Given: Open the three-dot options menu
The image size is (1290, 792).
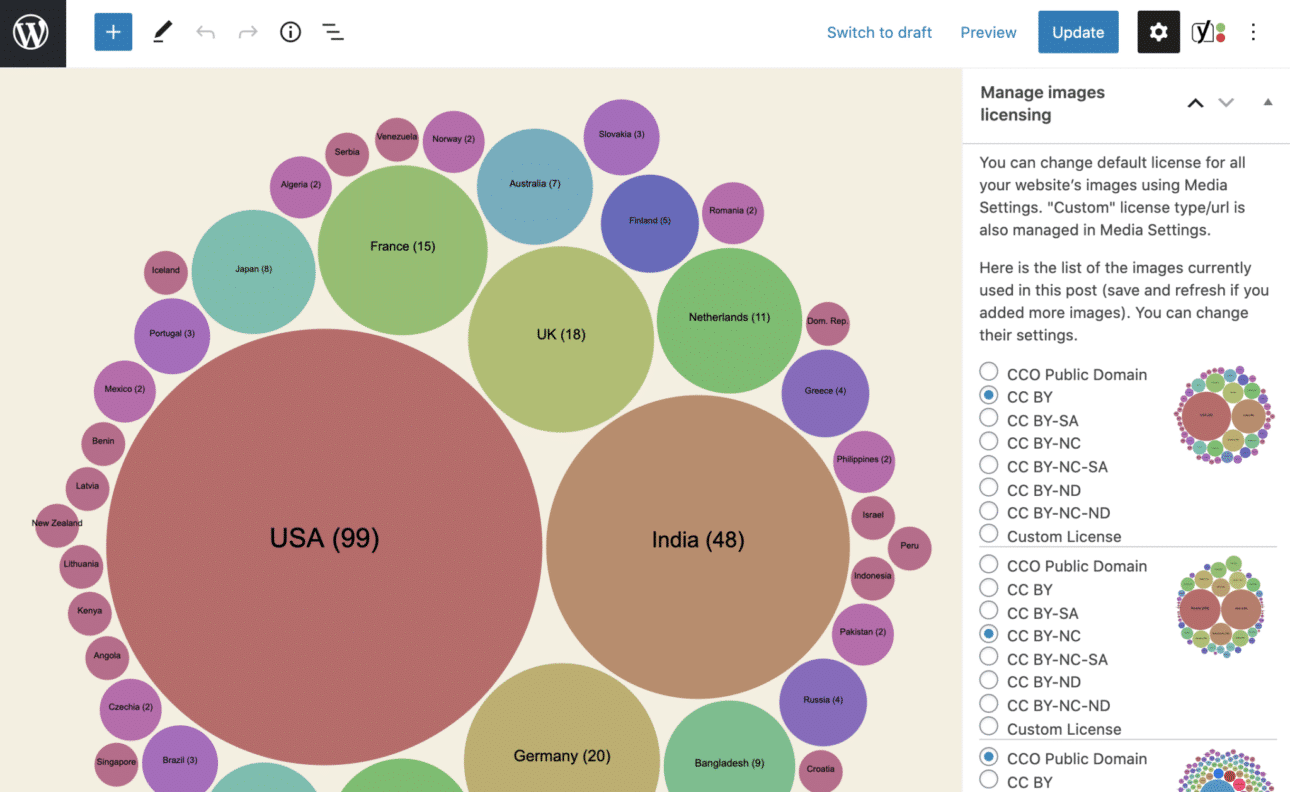Looking at the screenshot, I should [x=1253, y=31].
